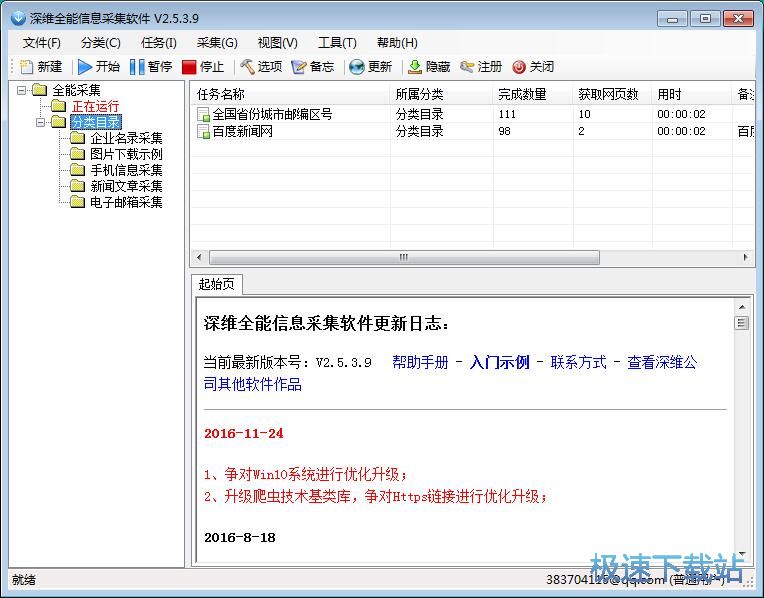Click task list scroll-left arrow

(x=198, y=257)
